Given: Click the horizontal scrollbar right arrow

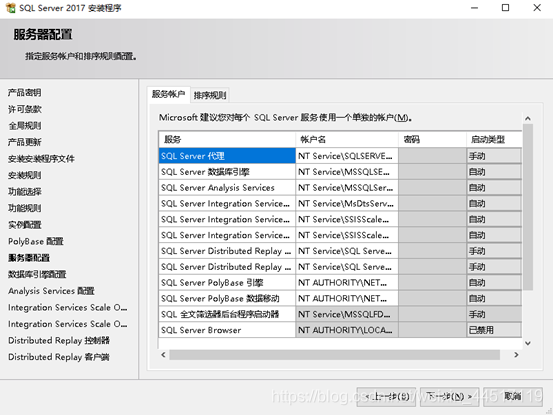Looking at the screenshot, I should pos(516,355).
